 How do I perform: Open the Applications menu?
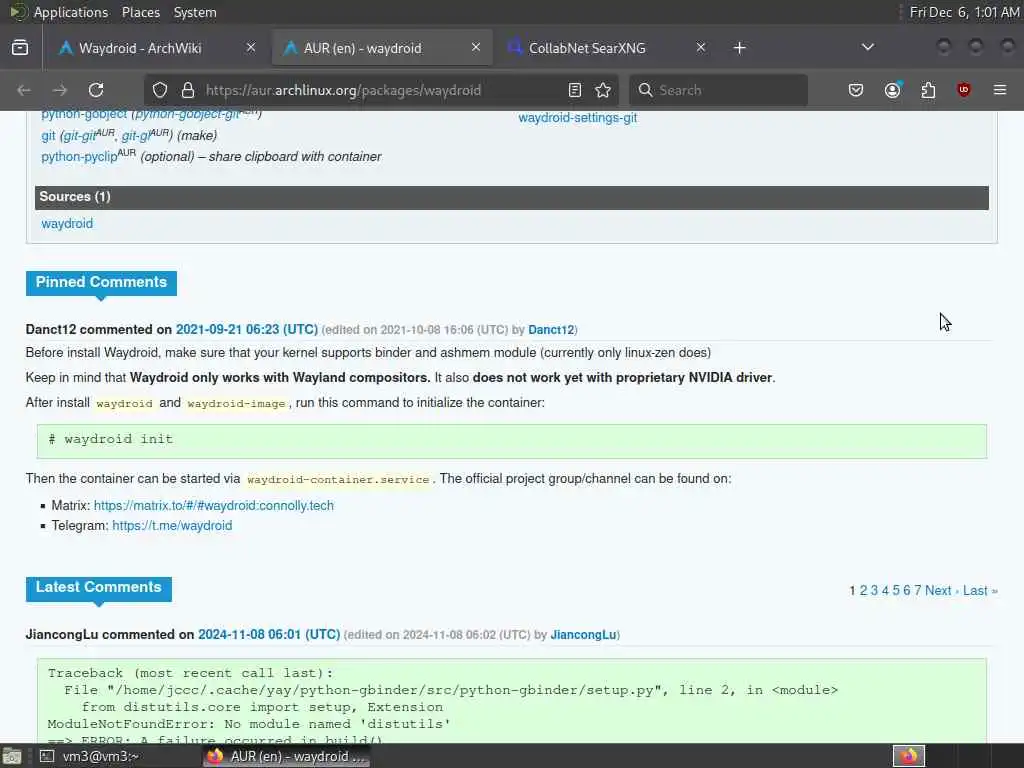[71, 12]
